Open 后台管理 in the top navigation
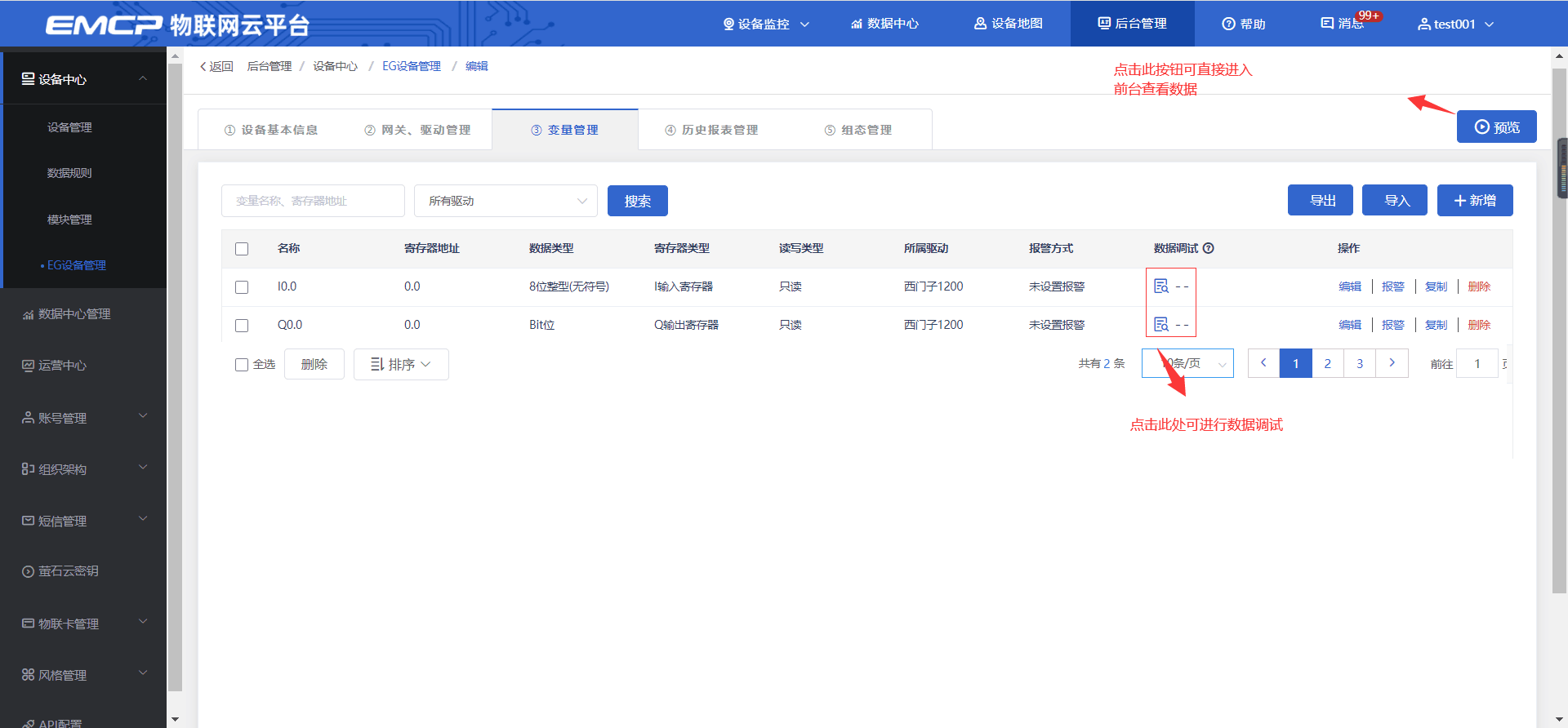 point(1132,24)
